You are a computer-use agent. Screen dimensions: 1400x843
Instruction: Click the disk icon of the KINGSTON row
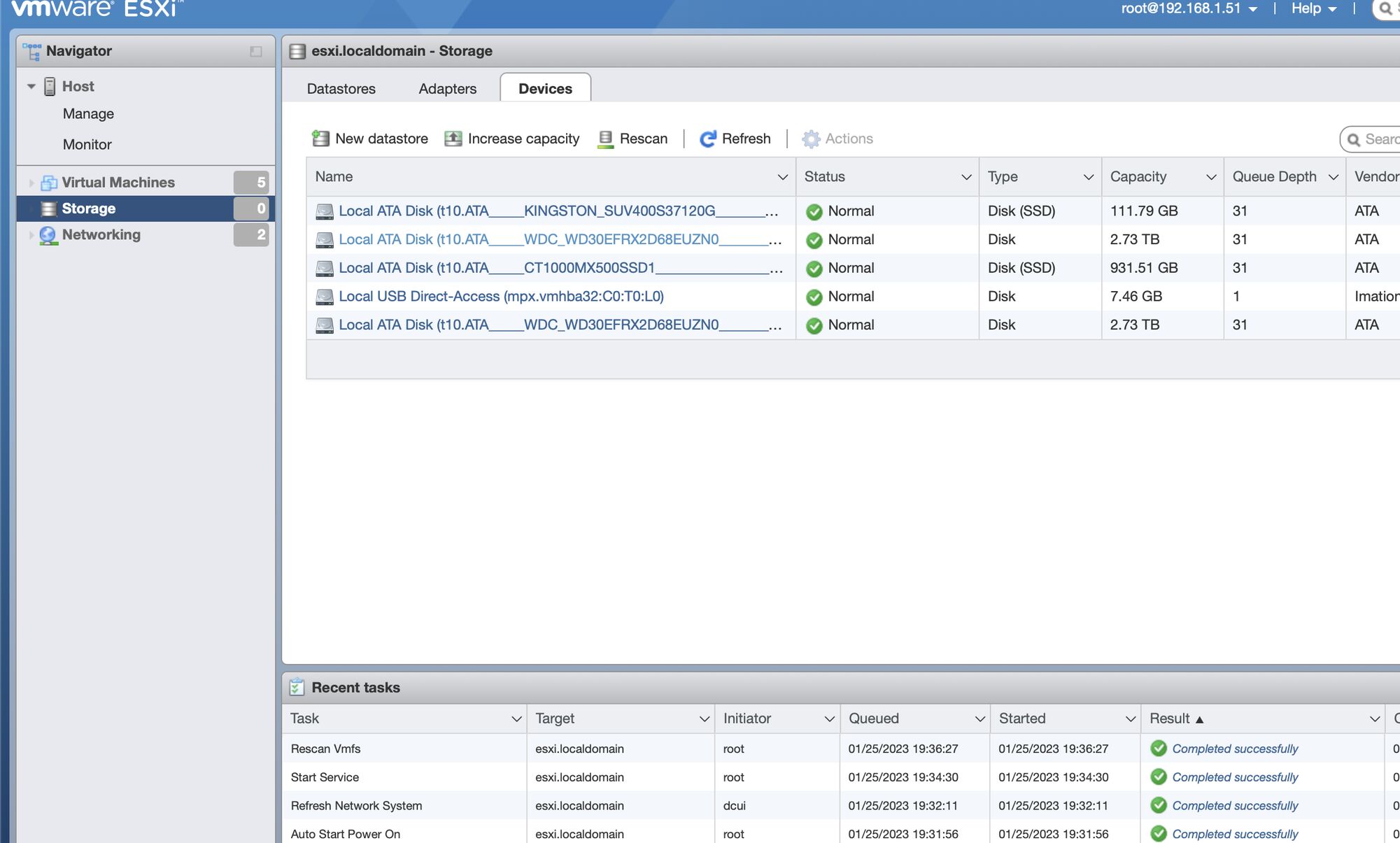(x=325, y=211)
